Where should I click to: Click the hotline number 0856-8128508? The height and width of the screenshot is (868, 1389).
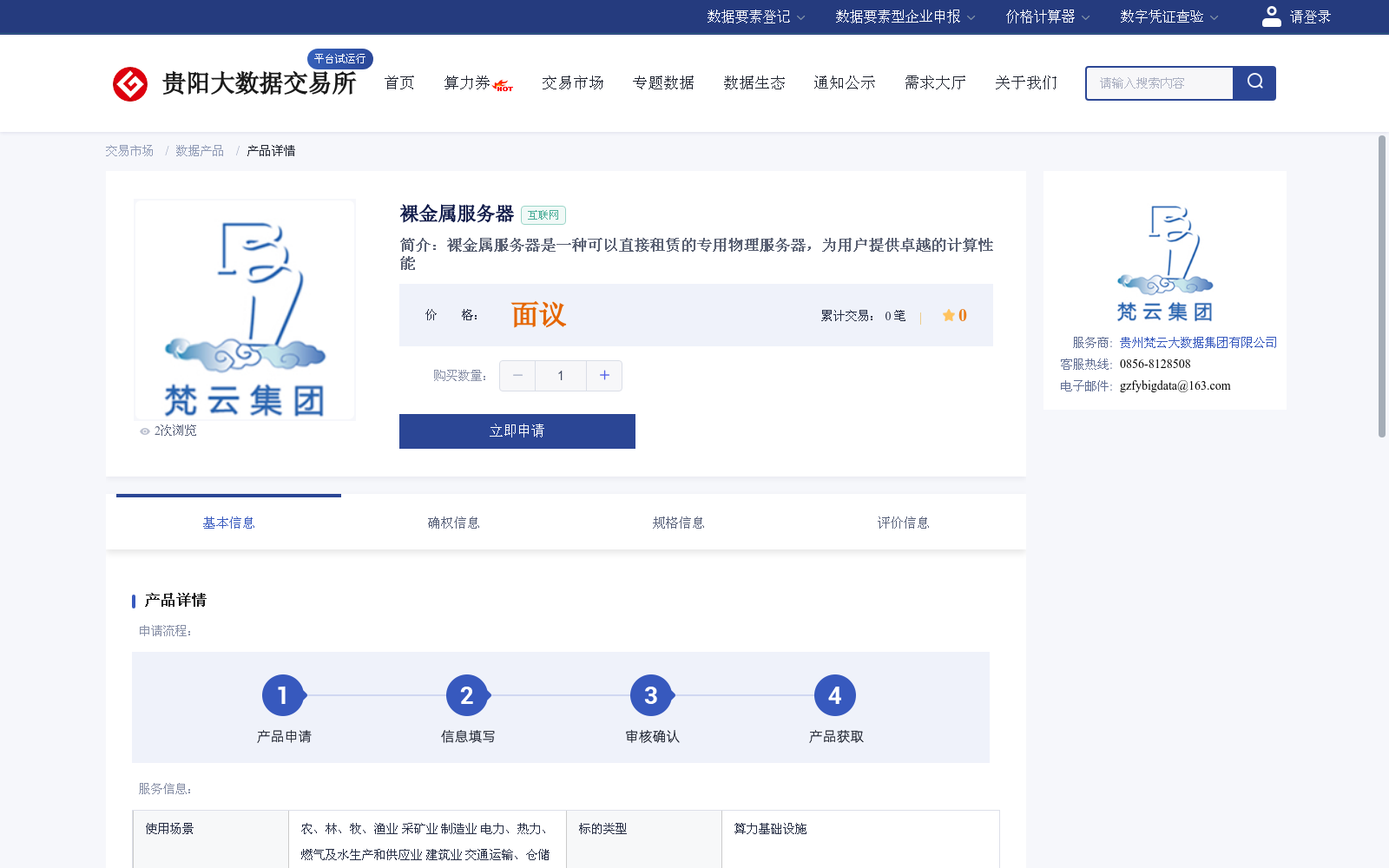pos(1155,365)
